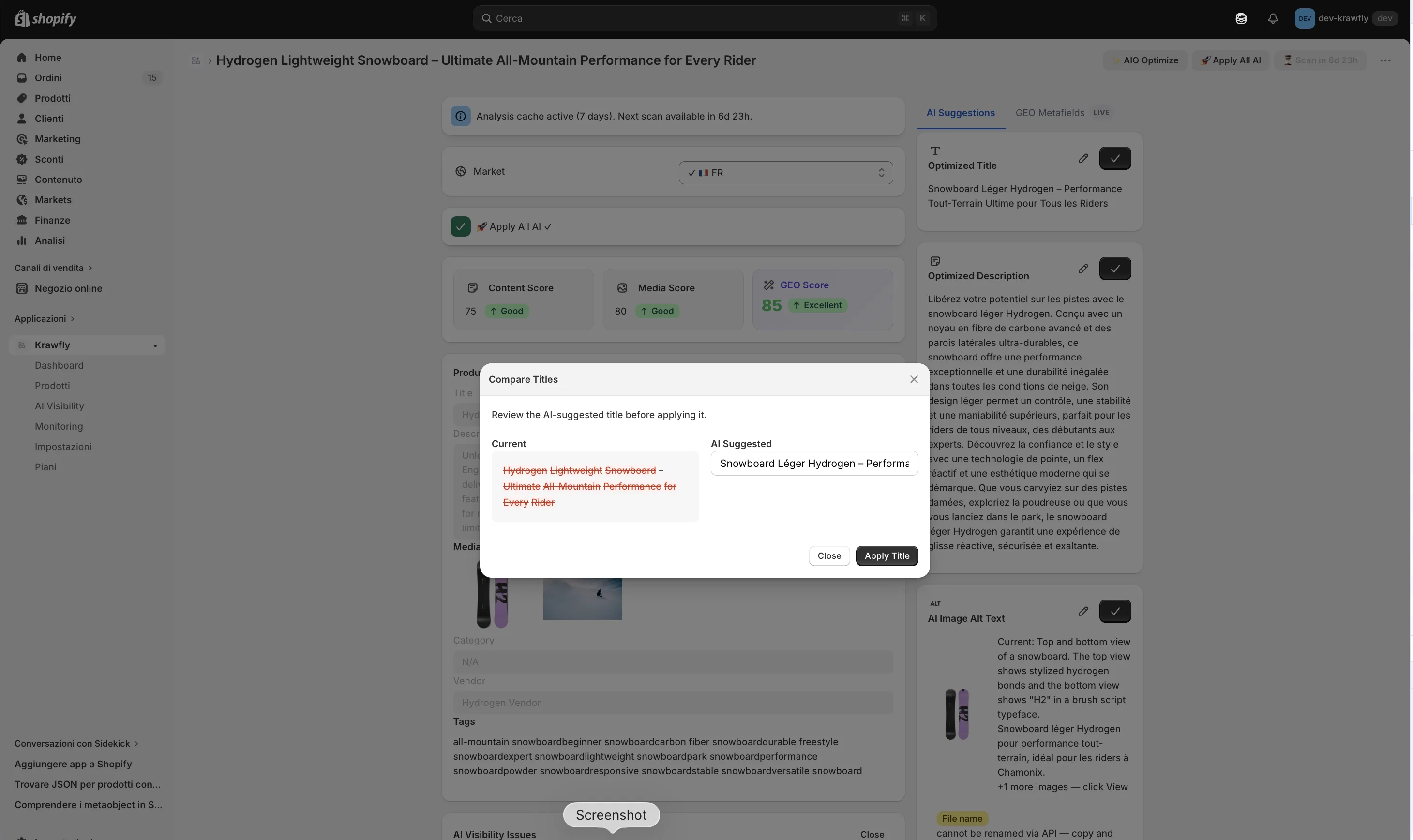Screen dimensions: 1413x840
Task: Click the breadcrumb app icon
Action: coord(196,60)
